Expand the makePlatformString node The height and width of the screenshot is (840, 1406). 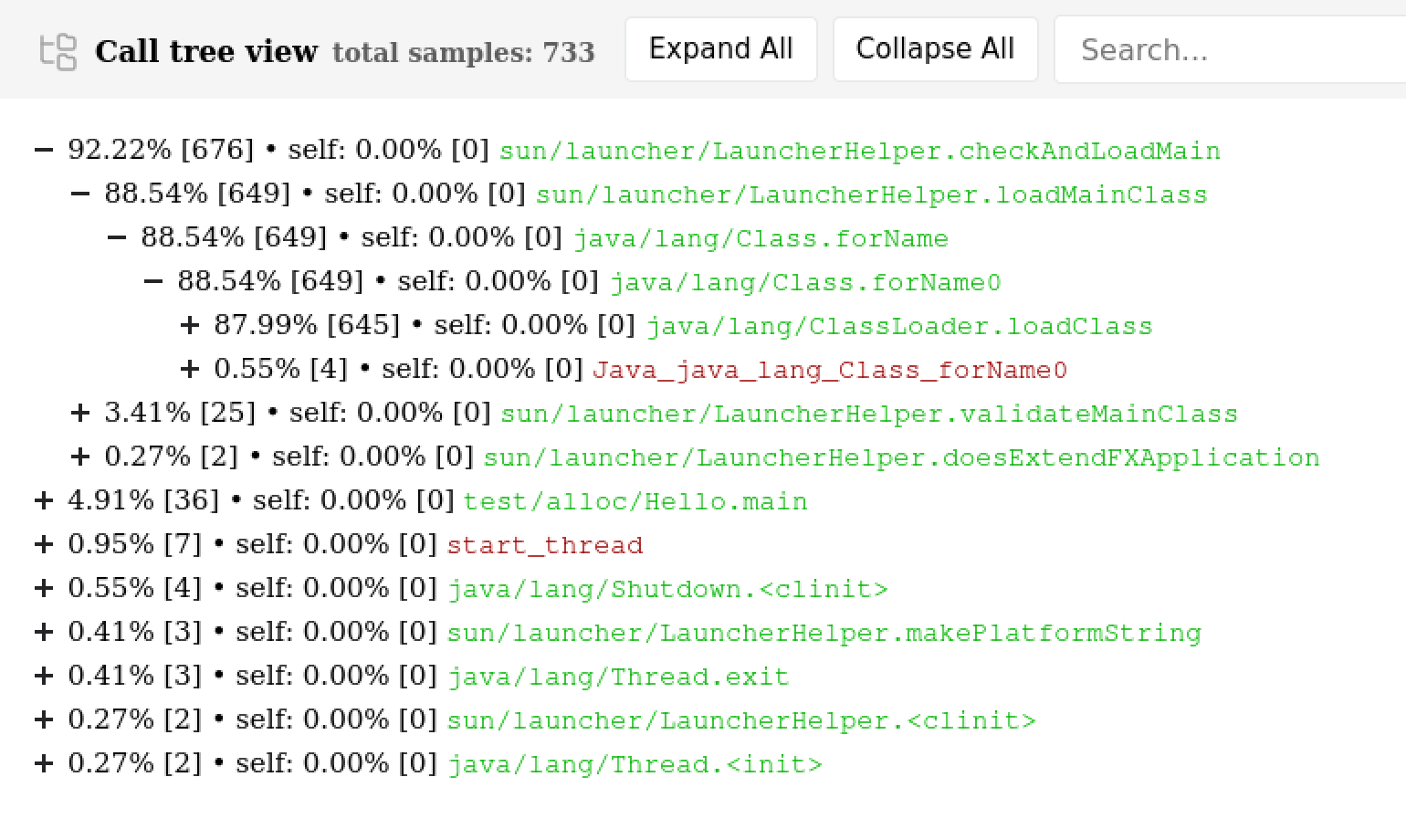click(44, 632)
